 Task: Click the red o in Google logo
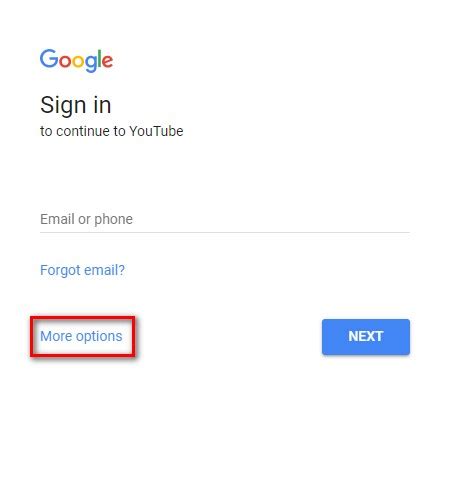click(65, 61)
